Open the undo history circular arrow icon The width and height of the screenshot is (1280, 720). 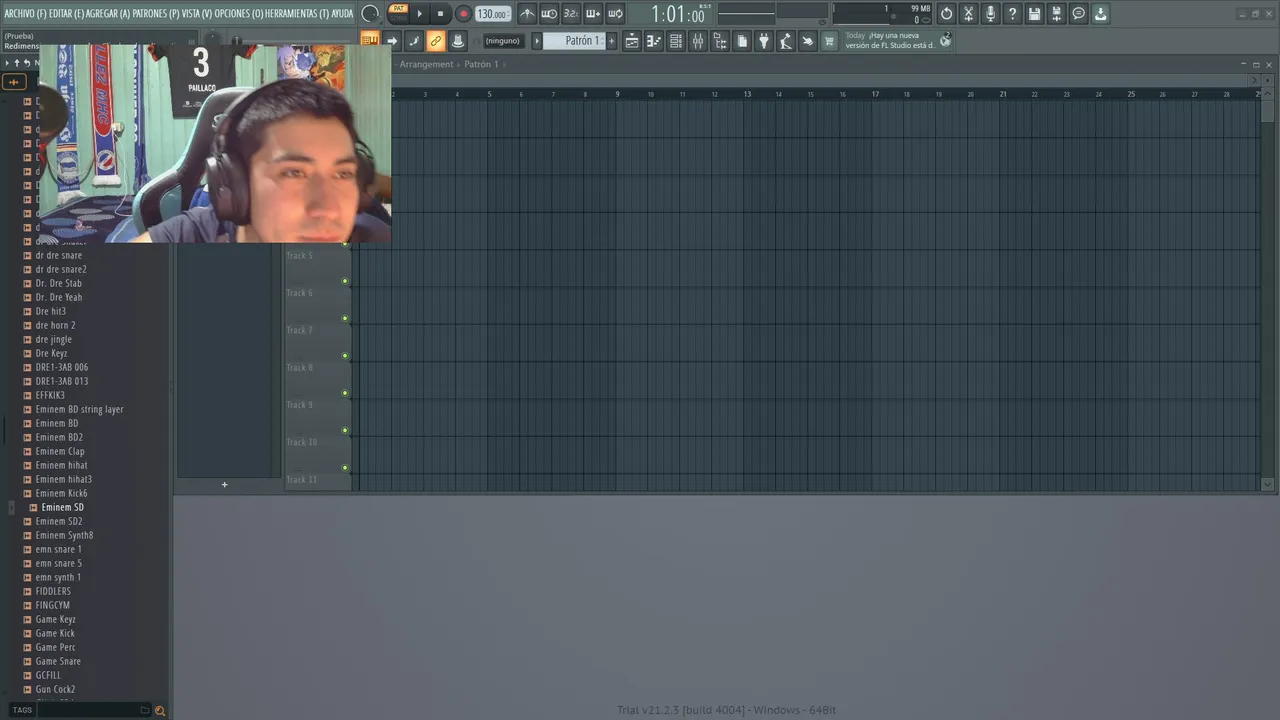point(947,14)
